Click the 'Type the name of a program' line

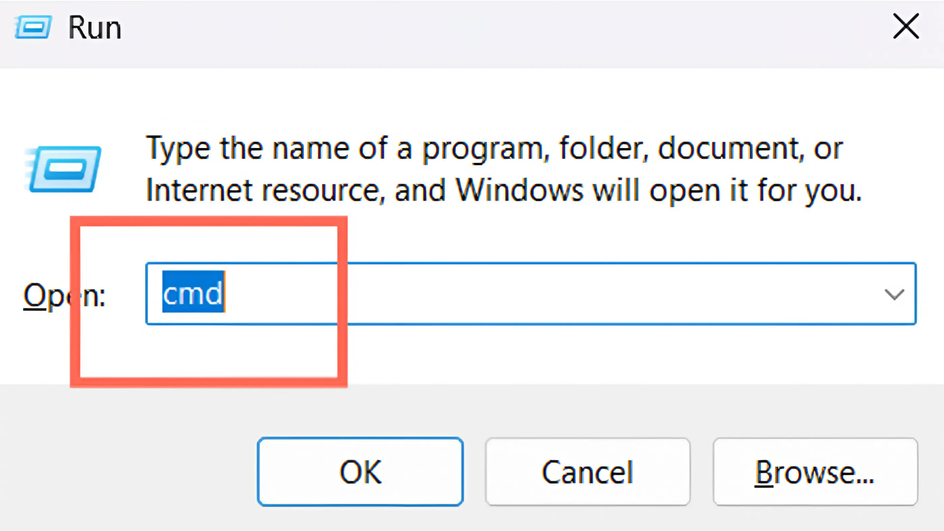tap(494, 148)
